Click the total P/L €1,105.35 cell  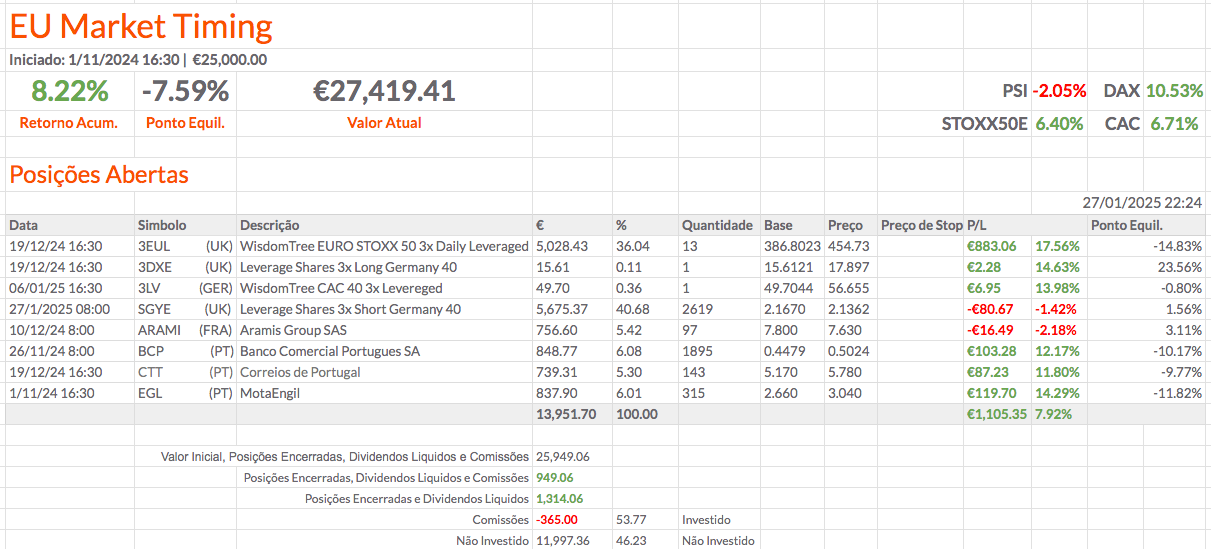(x=996, y=414)
